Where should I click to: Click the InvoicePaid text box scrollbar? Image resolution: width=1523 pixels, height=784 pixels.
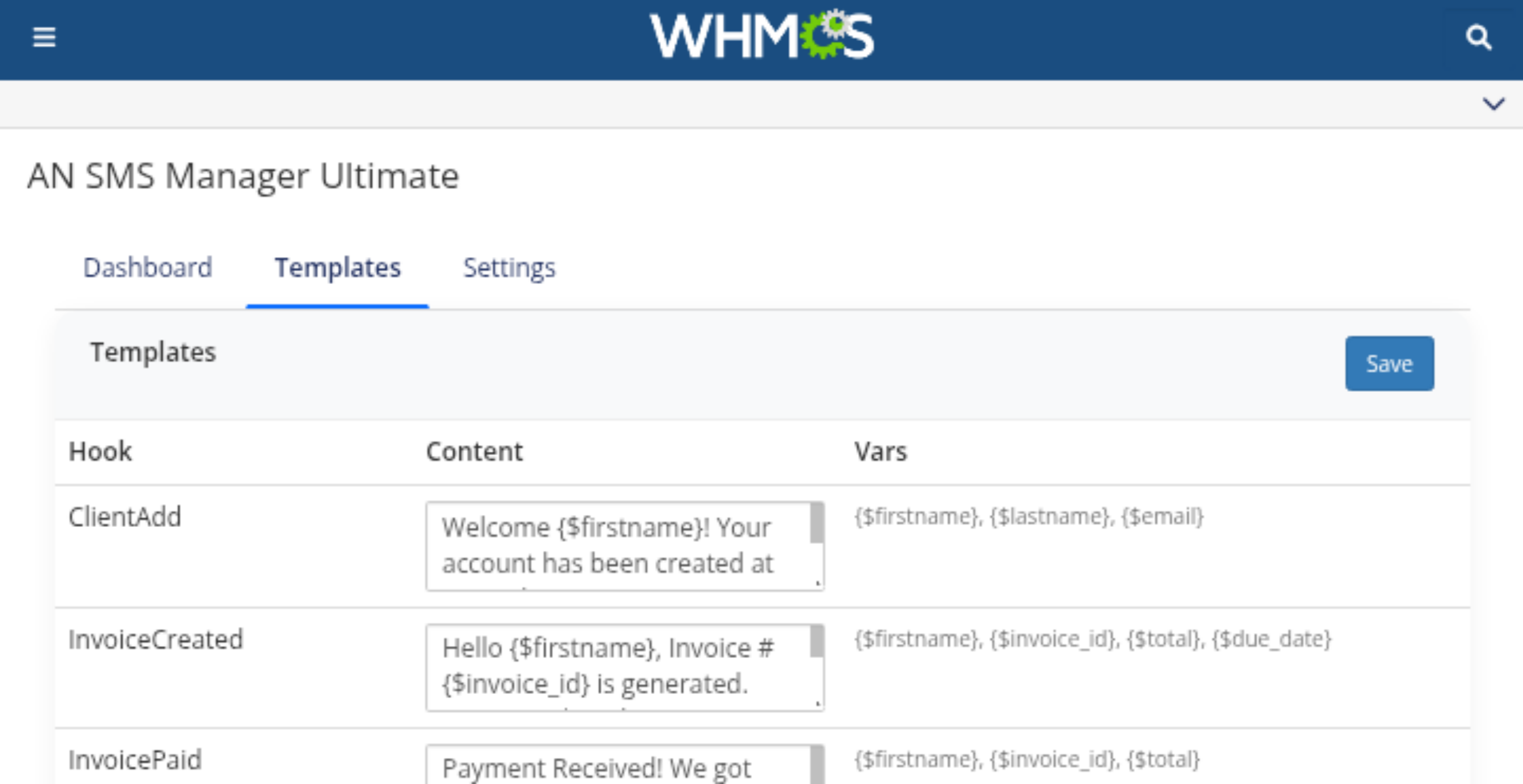(817, 766)
